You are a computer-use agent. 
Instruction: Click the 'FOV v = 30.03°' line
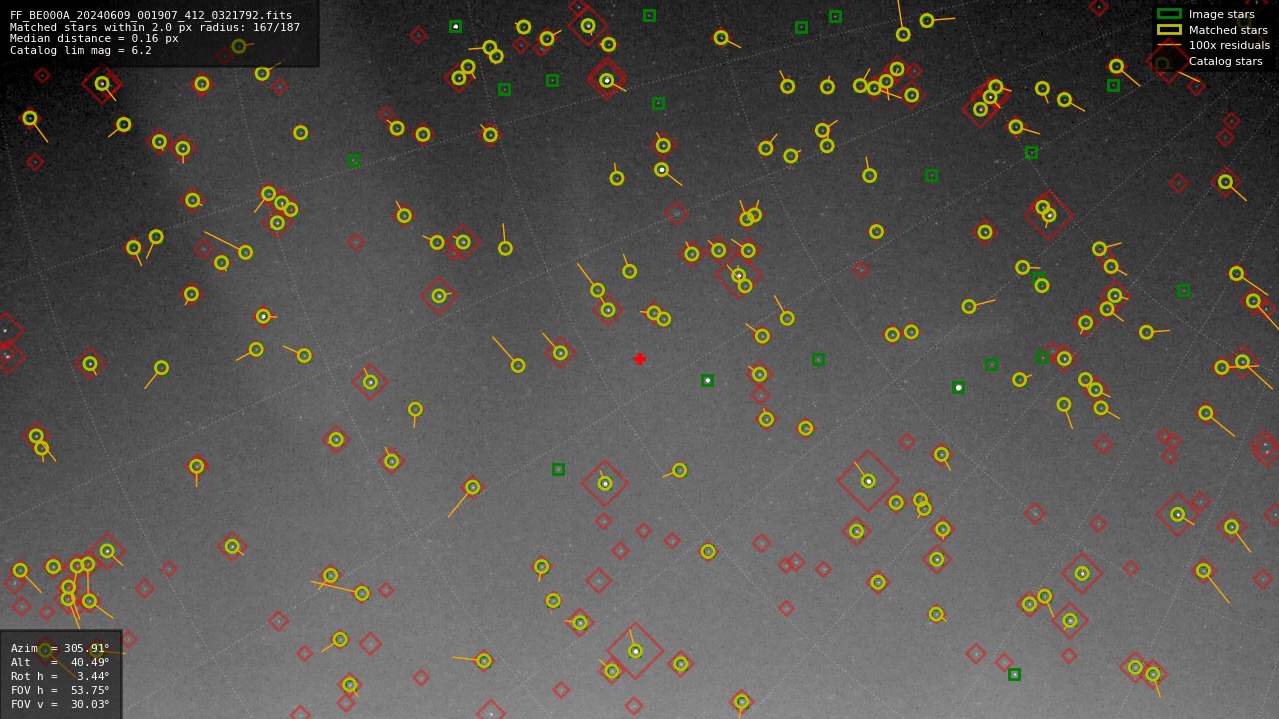[60, 705]
